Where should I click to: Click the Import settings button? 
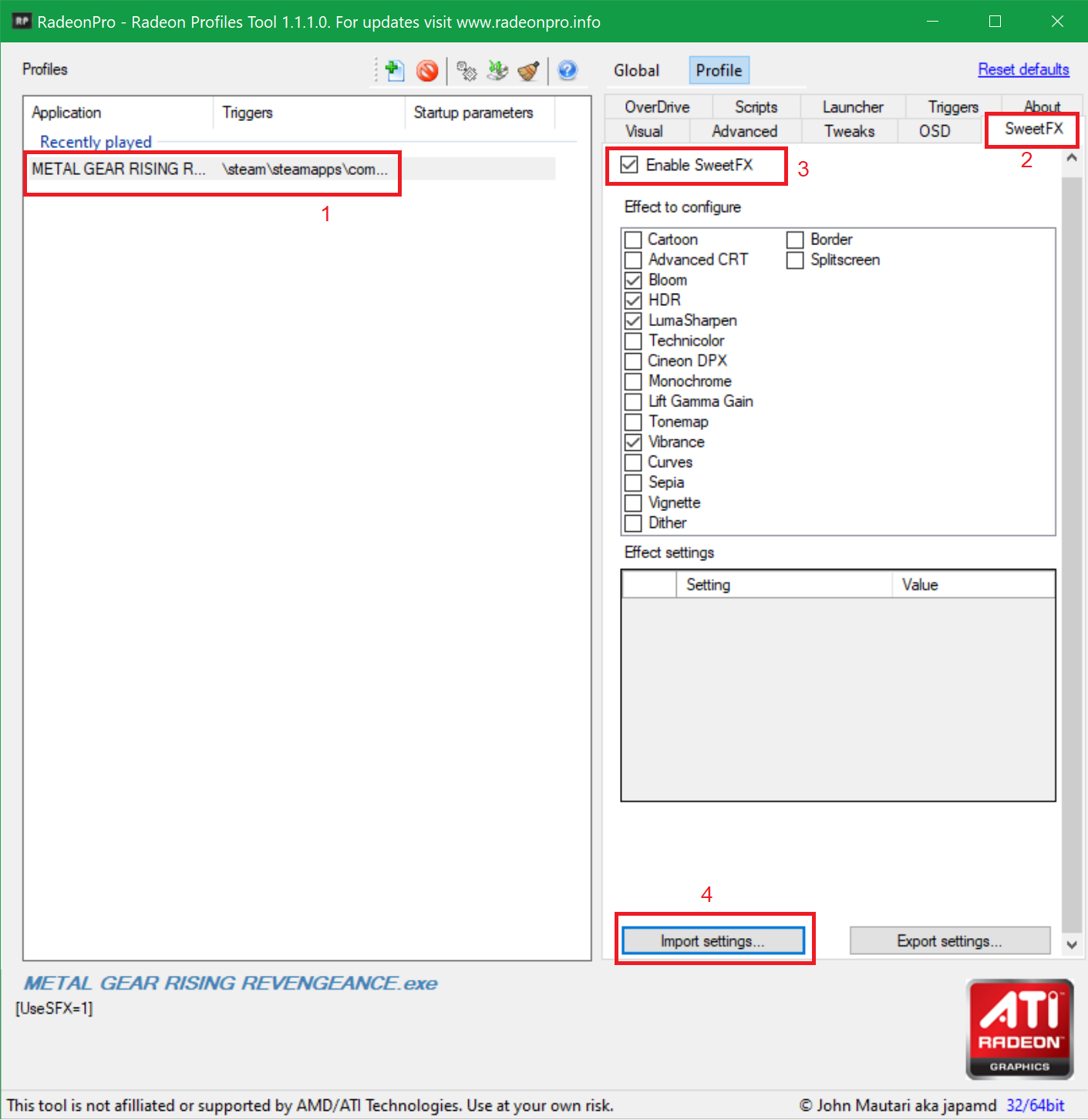(713, 941)
